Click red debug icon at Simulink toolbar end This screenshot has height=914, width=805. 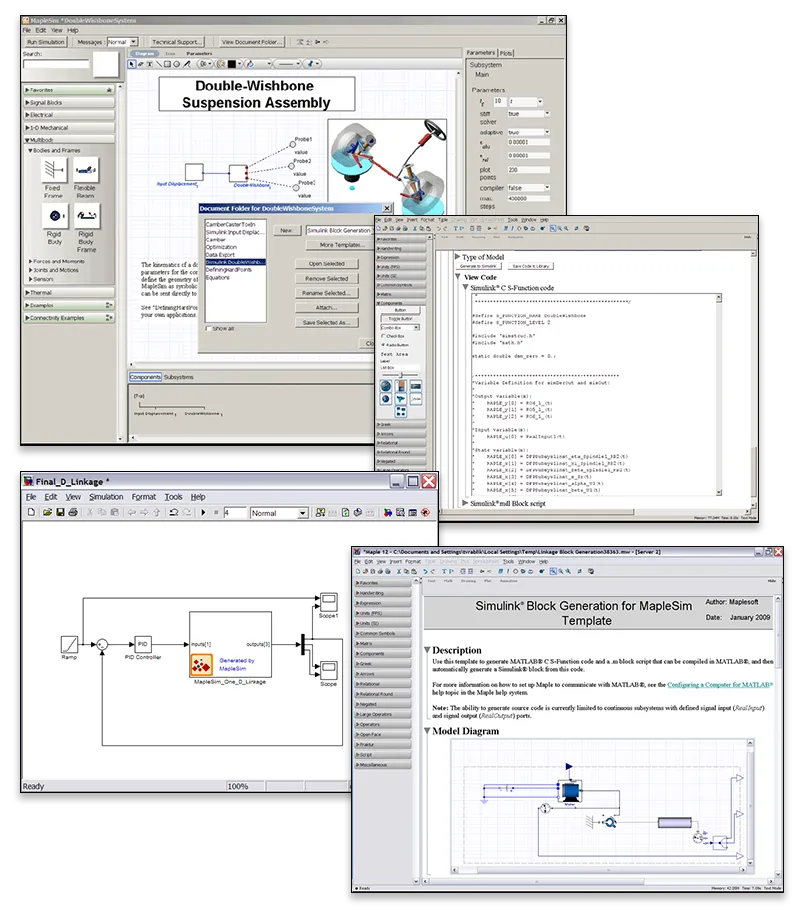click(426, 512)
